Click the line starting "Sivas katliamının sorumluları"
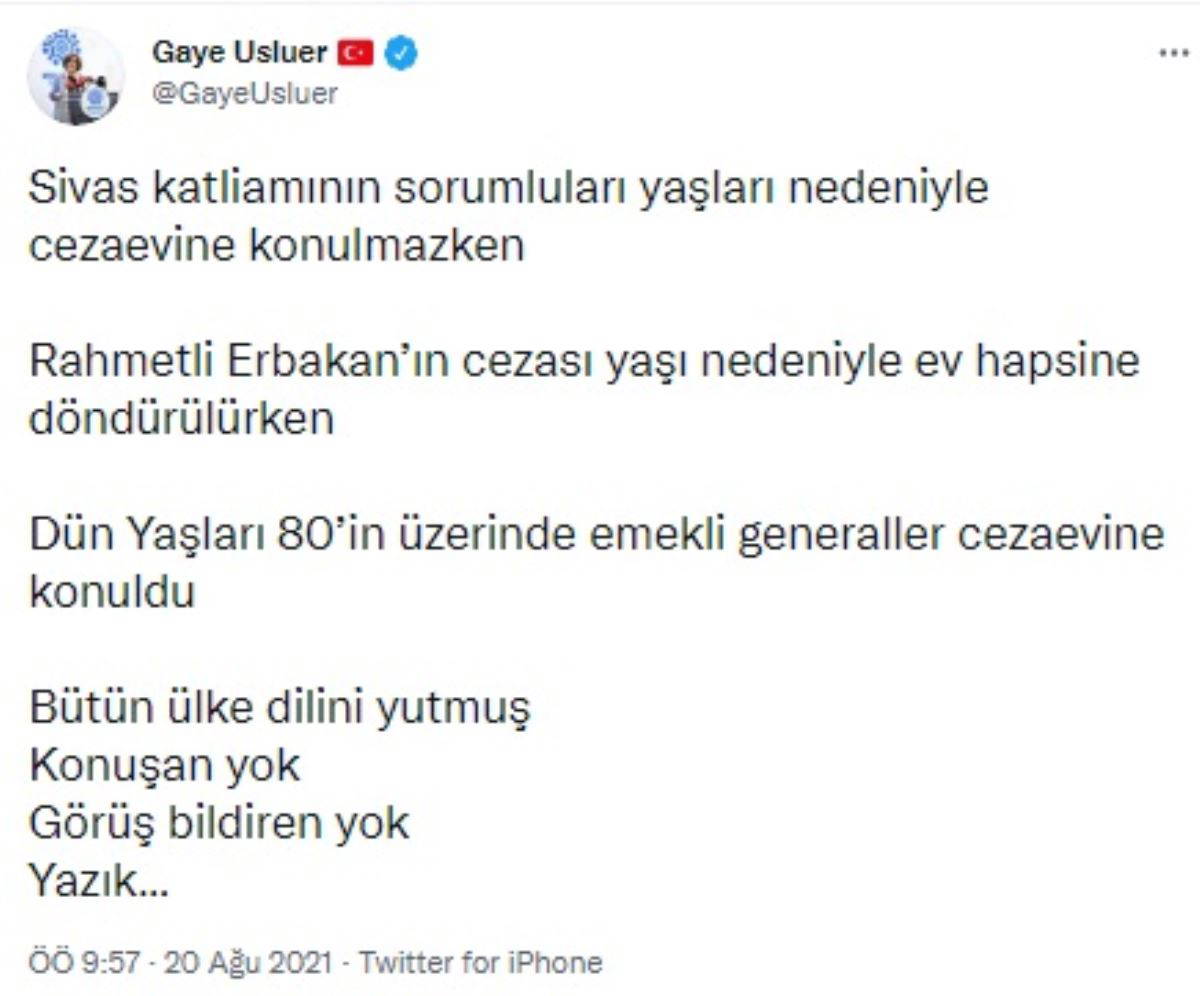 coord(509,187)
